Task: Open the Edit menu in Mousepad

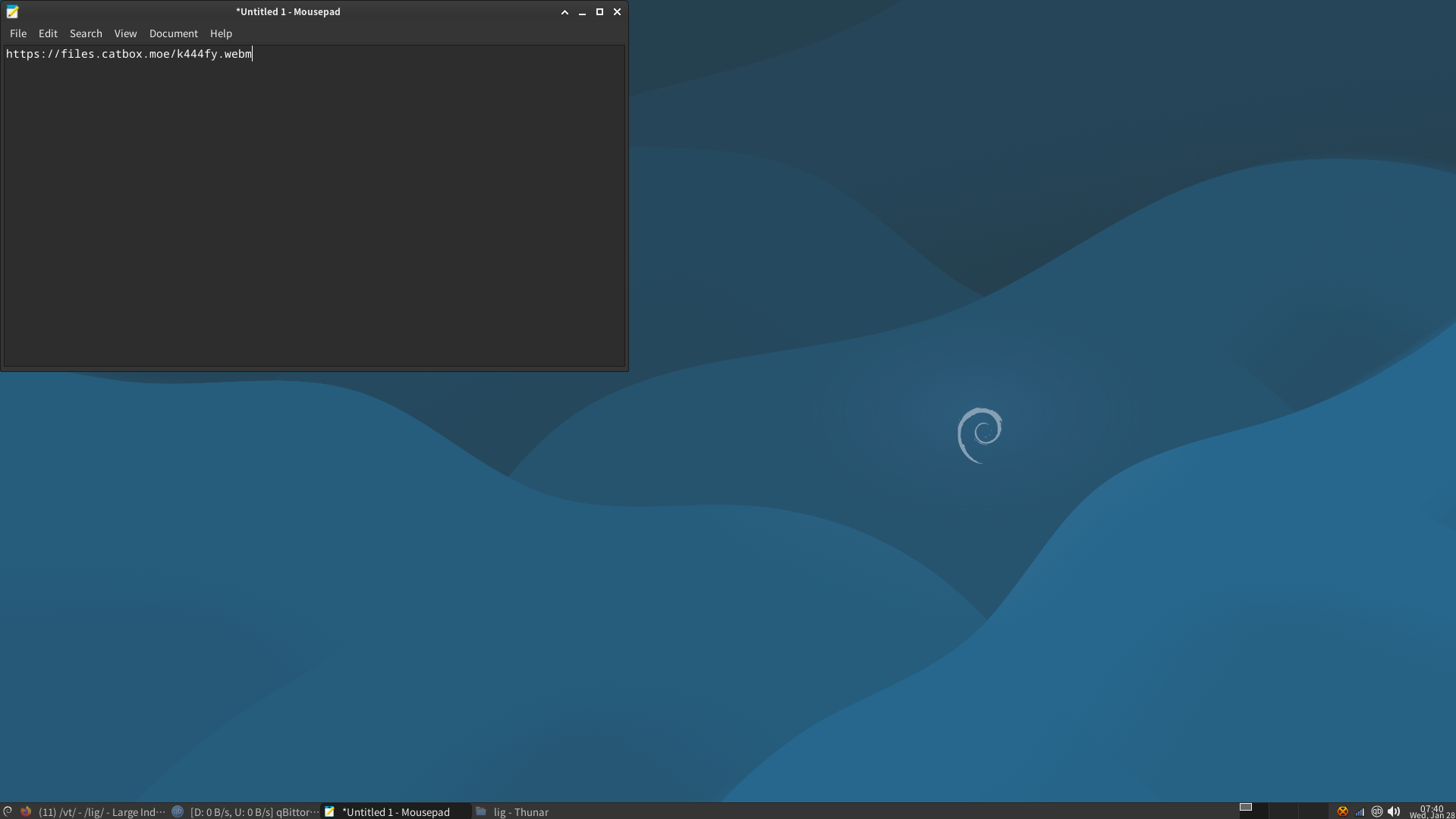Action: pyautogui.click(x=48, y=33)
